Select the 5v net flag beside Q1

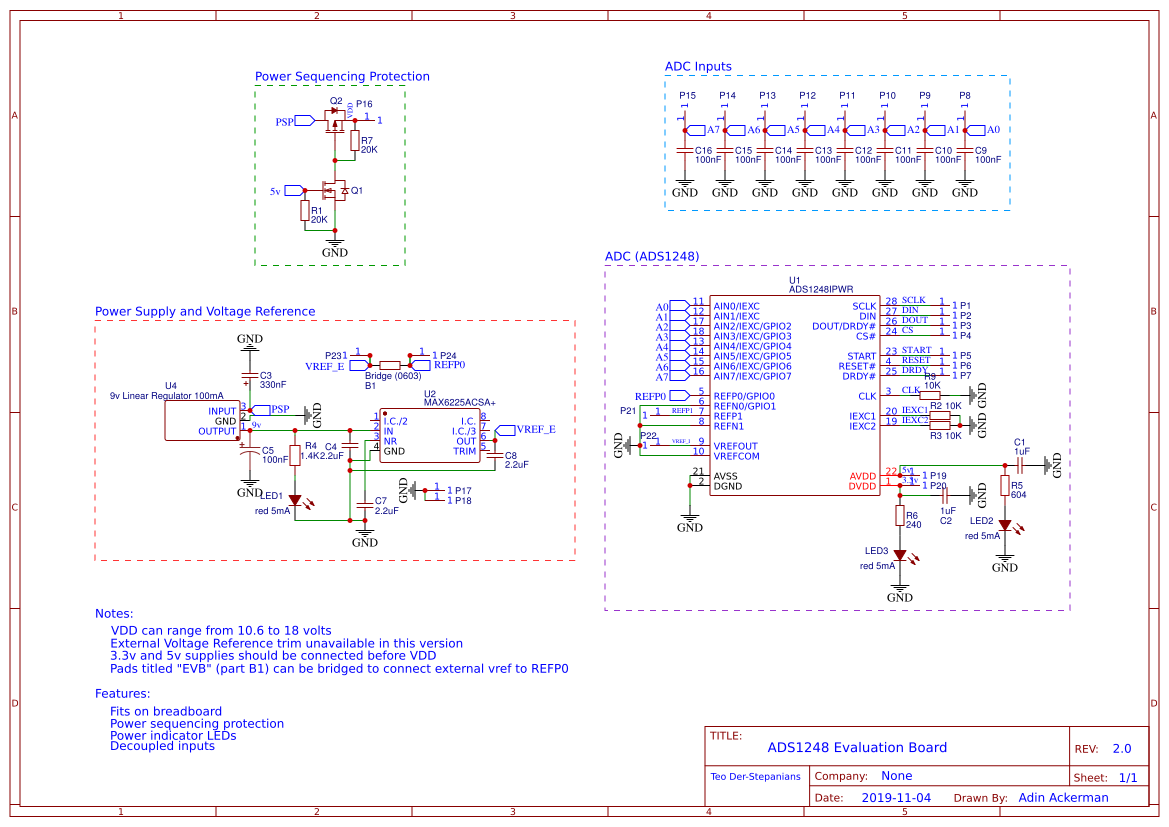[294, 191]
